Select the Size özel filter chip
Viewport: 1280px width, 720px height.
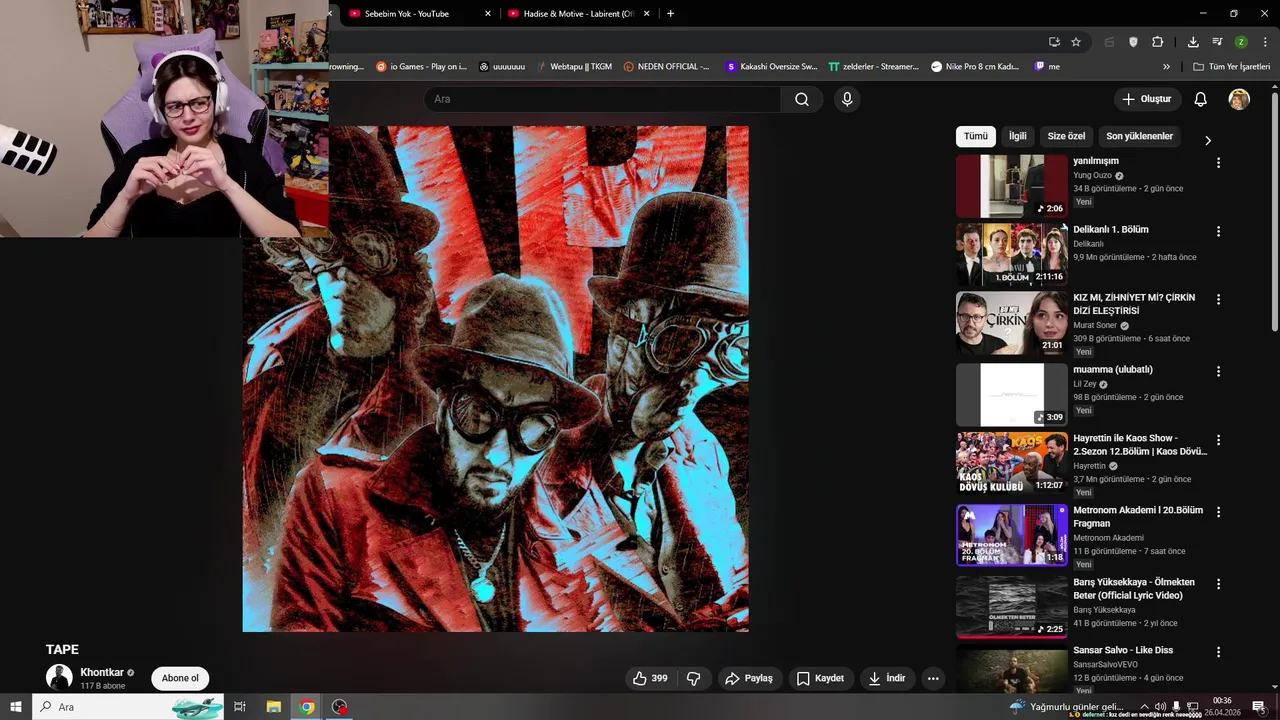pos(1066,136)
